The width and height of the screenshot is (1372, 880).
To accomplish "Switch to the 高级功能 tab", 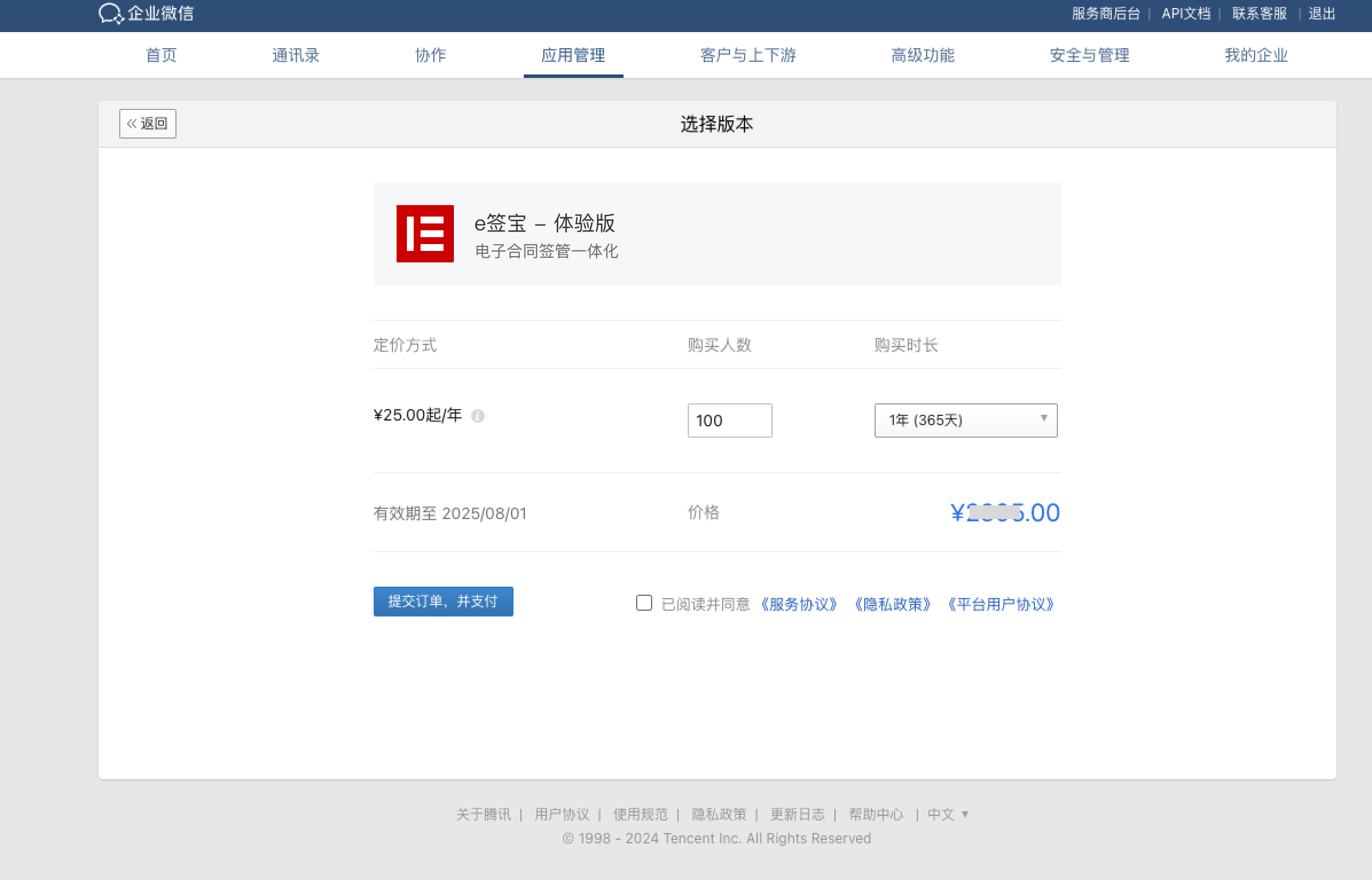I will pyautogui.click(x=923, y=55).
